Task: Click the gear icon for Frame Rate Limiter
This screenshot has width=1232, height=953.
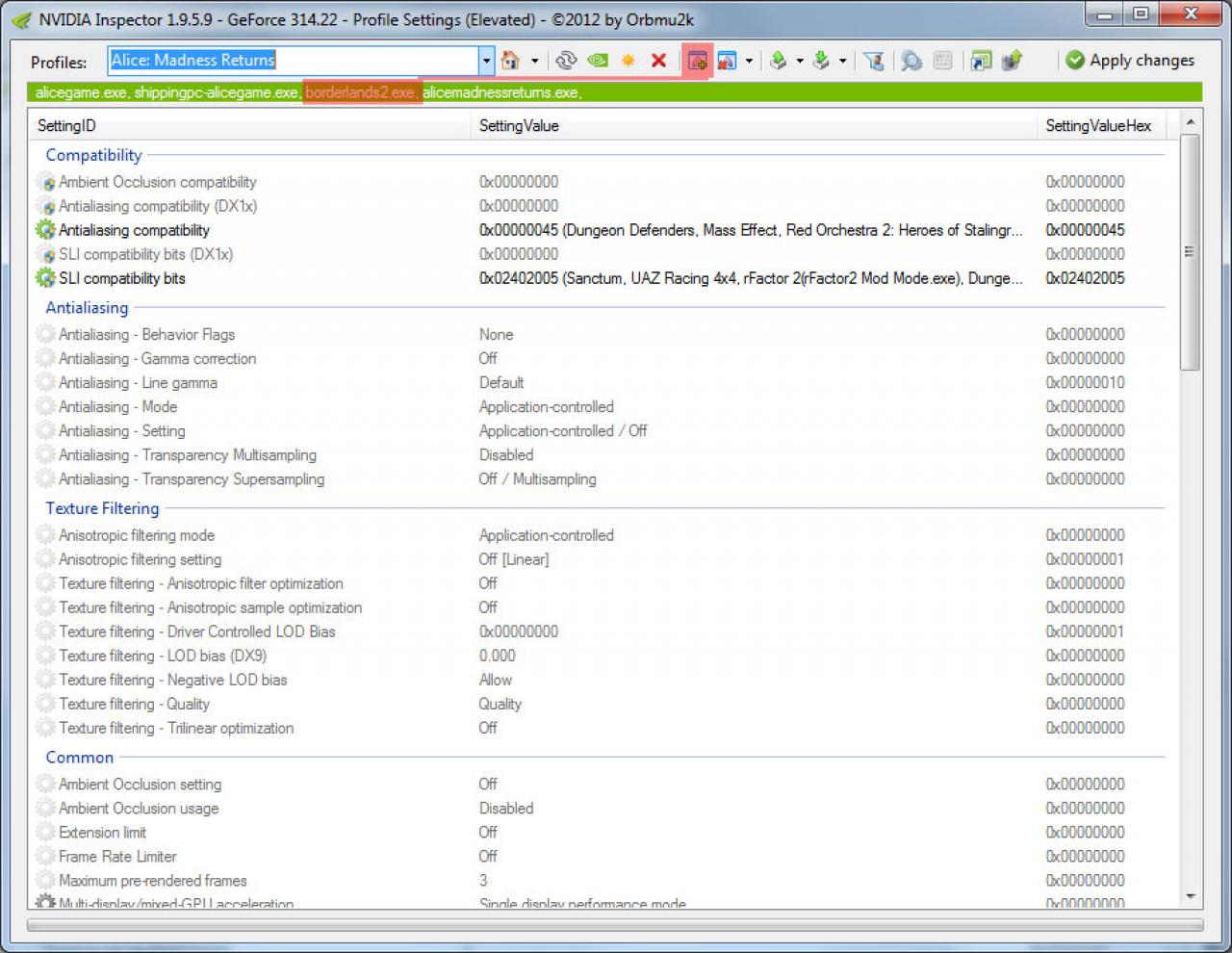Action: click(45, 857)
